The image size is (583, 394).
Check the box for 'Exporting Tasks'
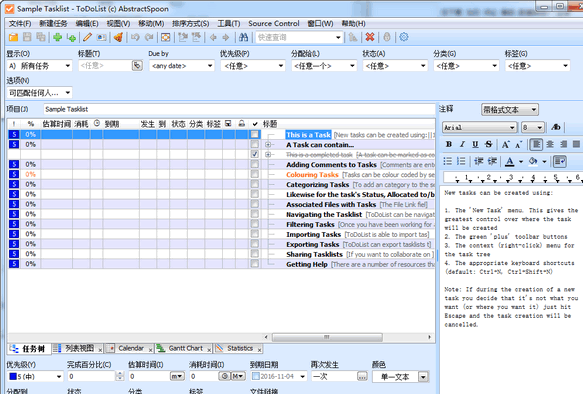254,244
